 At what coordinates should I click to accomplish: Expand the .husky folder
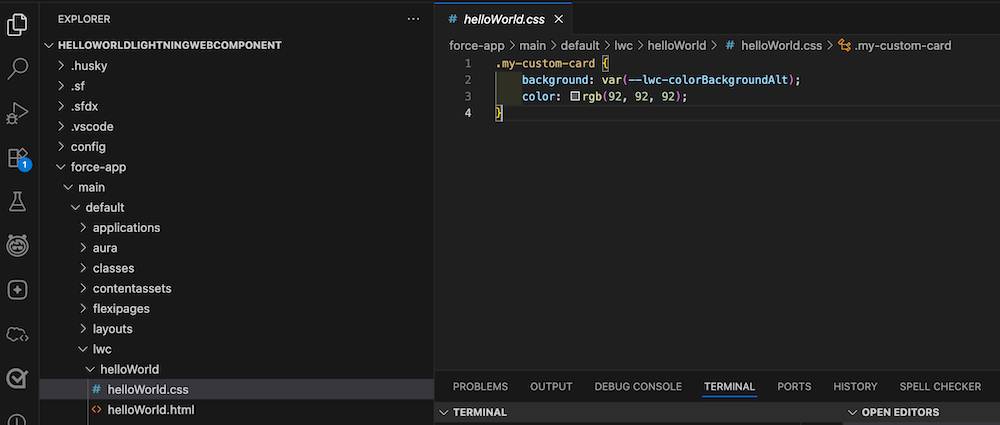[x=61, y=66]
